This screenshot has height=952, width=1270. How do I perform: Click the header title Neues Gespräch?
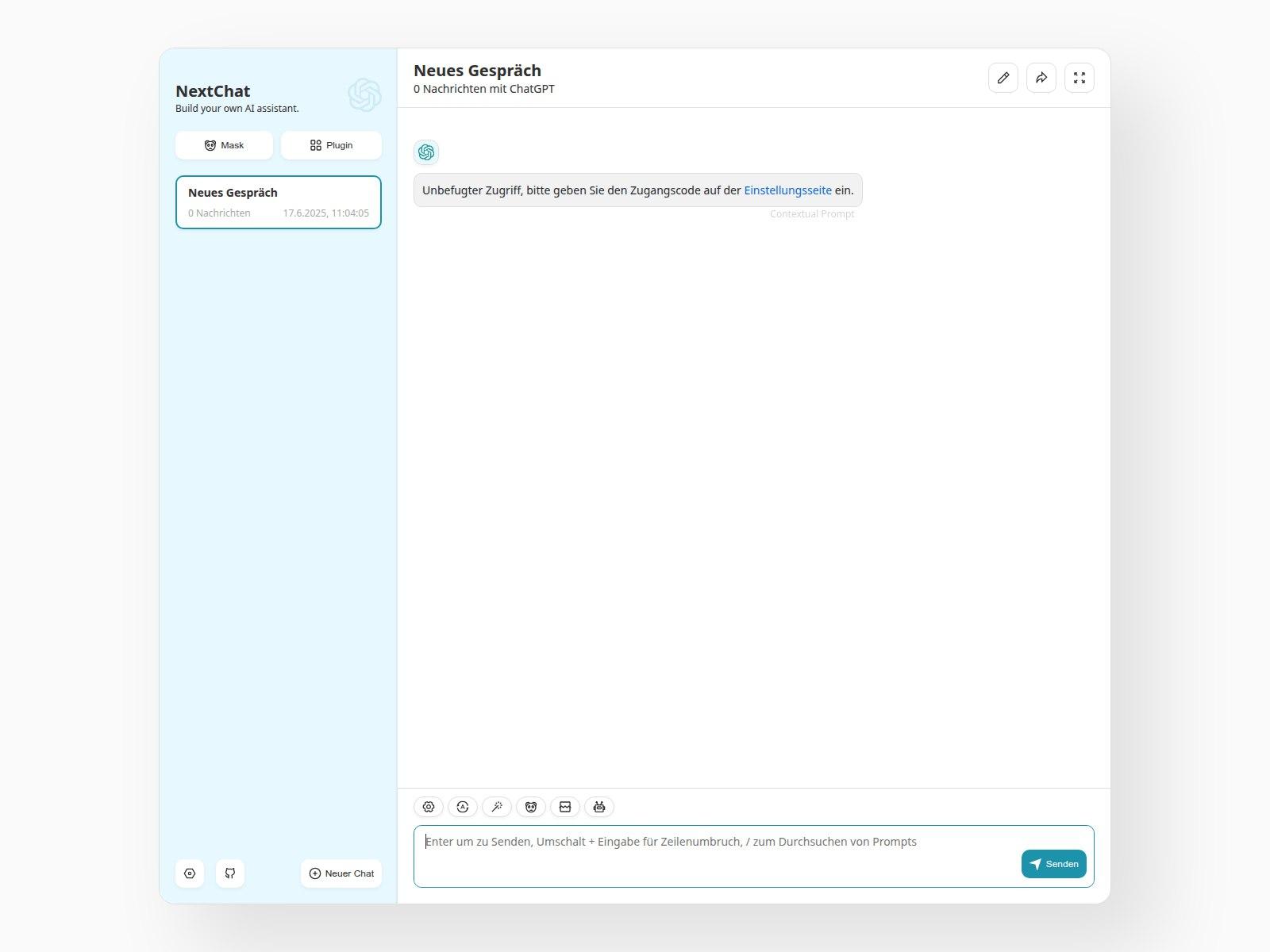[477, 71]
